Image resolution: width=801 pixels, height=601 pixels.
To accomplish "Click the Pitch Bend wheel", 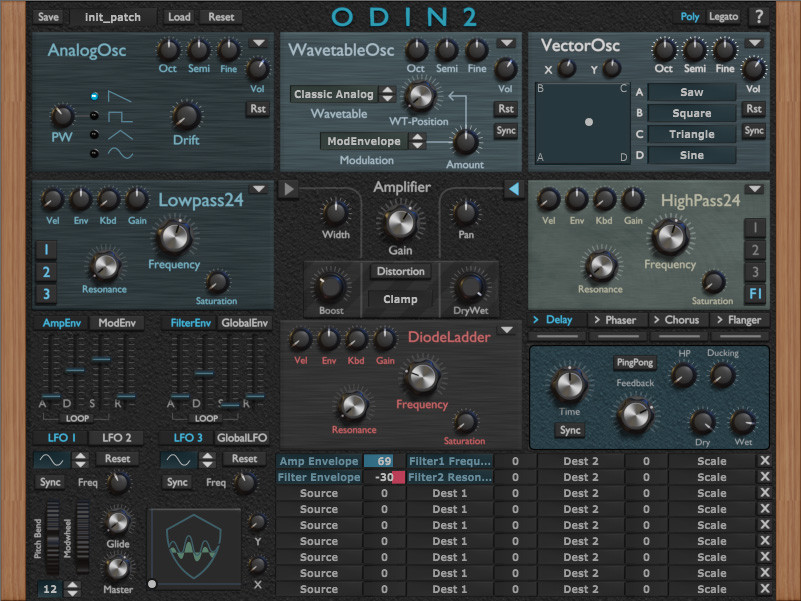I will coord(53,539).
